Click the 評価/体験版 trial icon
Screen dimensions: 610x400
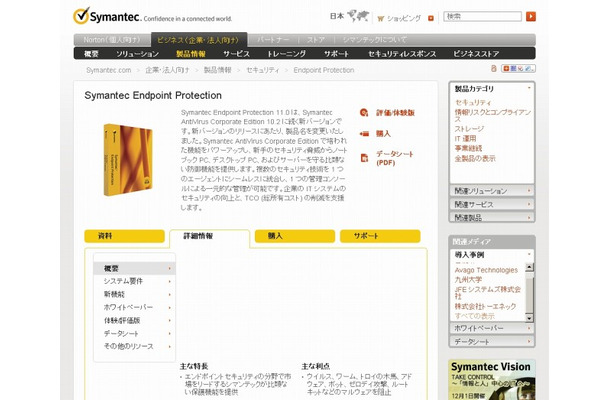tap(364, 112)
